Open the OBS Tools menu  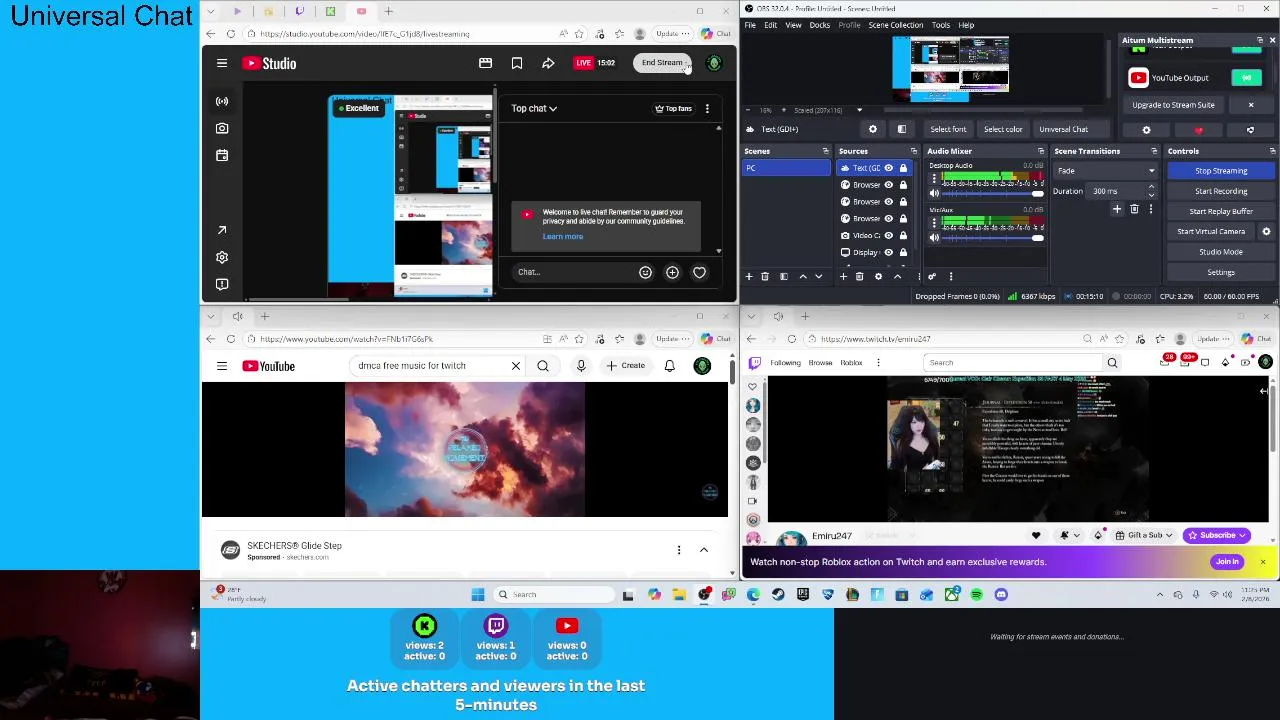pyautogui.click(x=941, y=25)
